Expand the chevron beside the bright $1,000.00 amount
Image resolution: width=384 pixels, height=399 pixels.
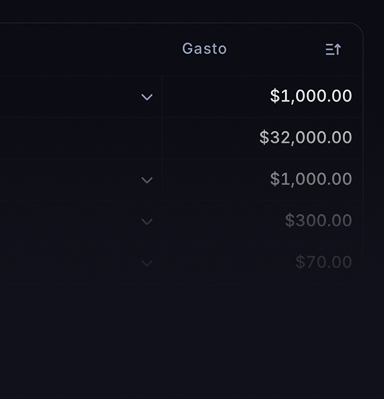[147, 97]
